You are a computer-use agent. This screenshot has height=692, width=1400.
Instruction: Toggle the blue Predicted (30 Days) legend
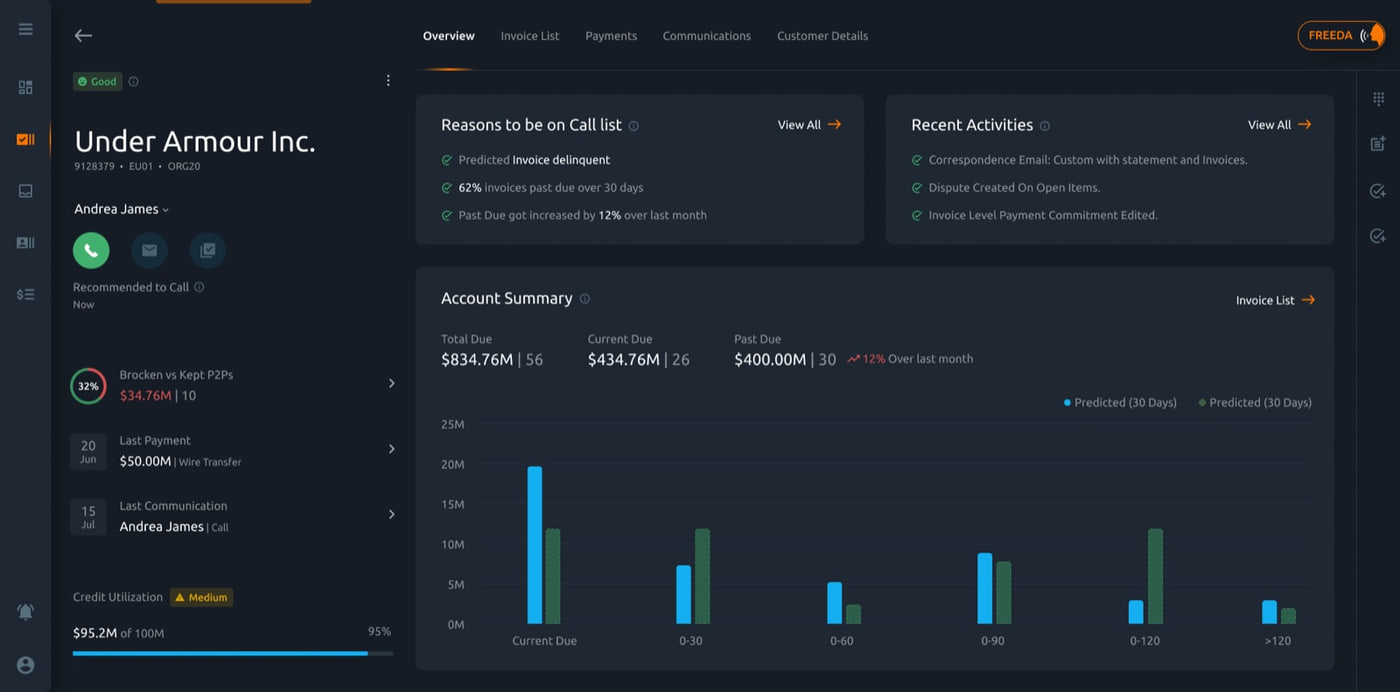point(1120,402)
